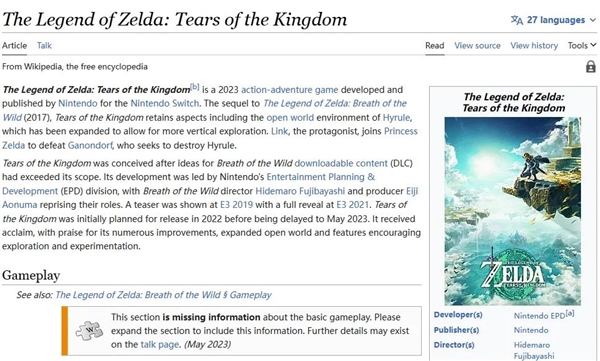600x361 pixels.
Task: Open the Hidemaro Fujibayashi link in the intro
Action: 300,191
